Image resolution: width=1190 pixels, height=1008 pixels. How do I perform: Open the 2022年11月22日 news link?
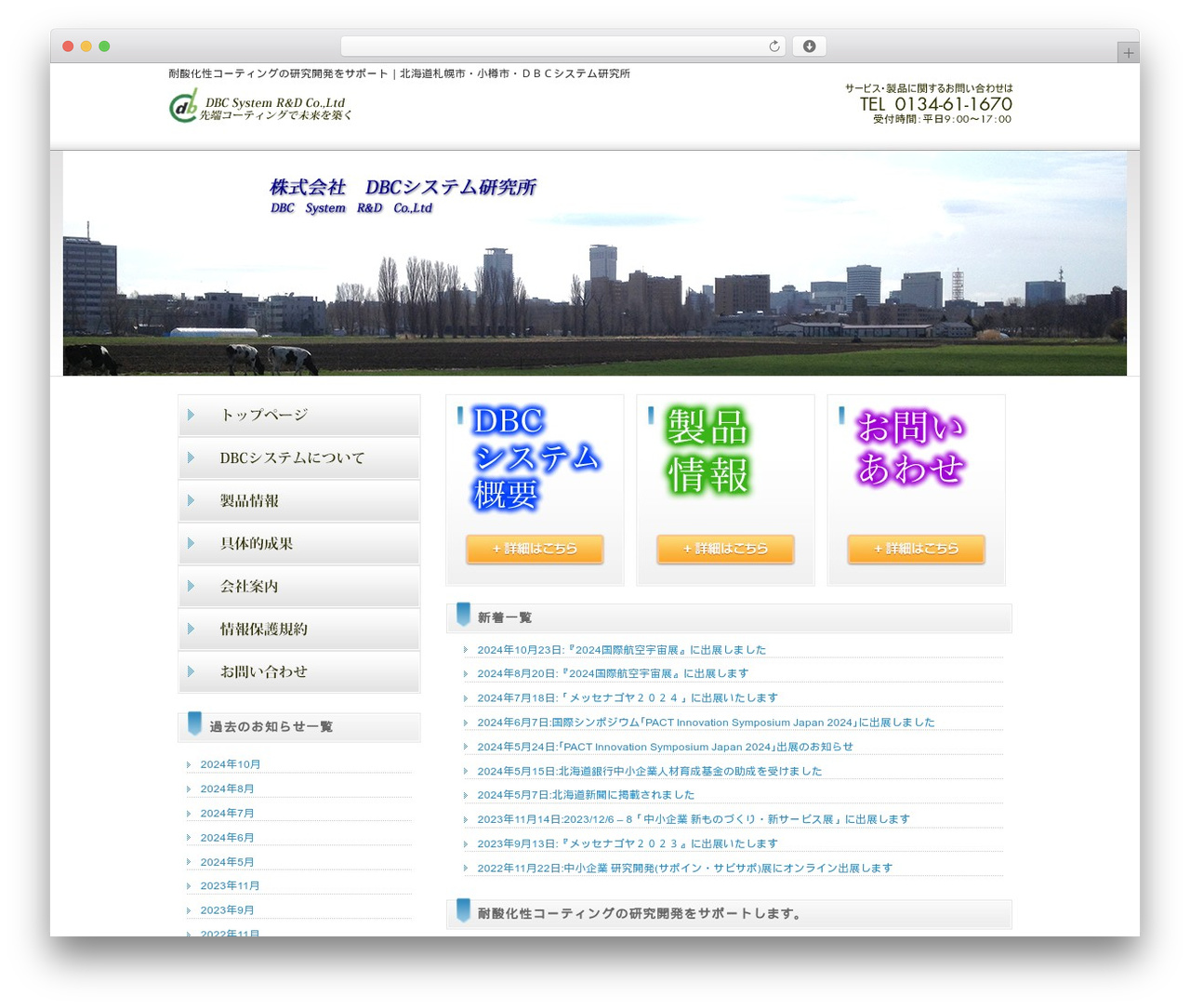(684, 868)
